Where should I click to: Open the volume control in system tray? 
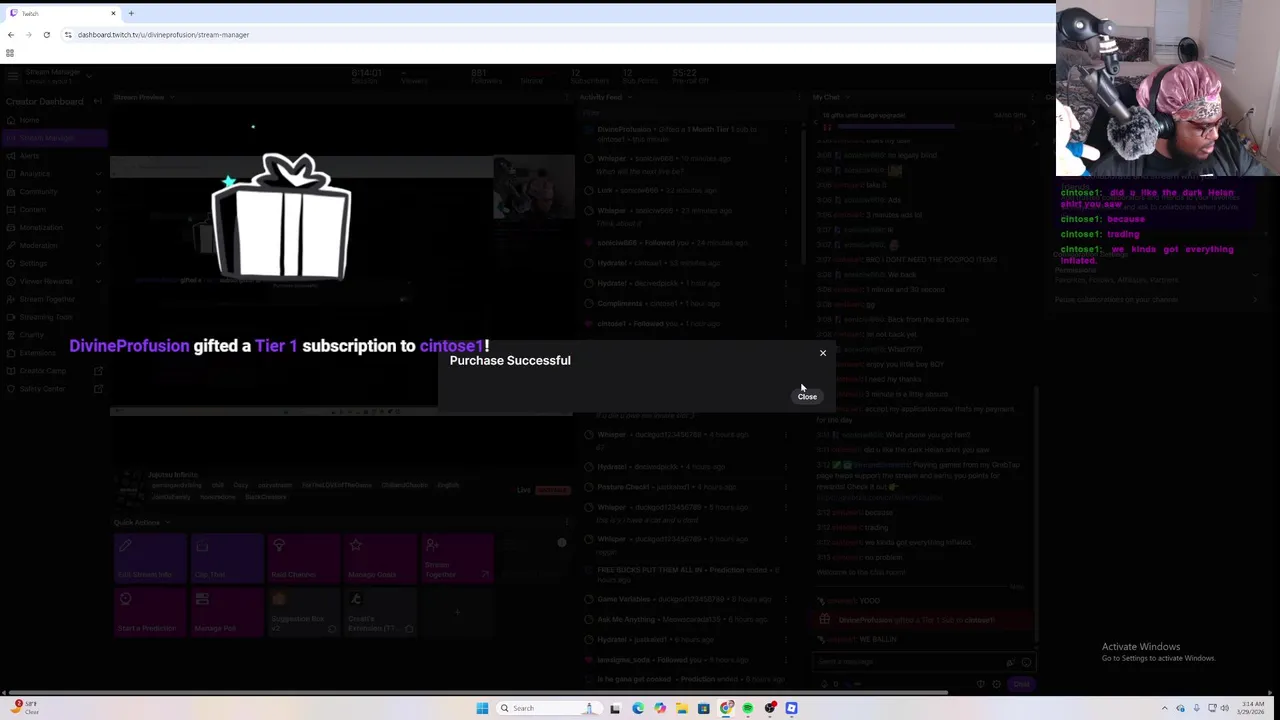coord(1224,708)
